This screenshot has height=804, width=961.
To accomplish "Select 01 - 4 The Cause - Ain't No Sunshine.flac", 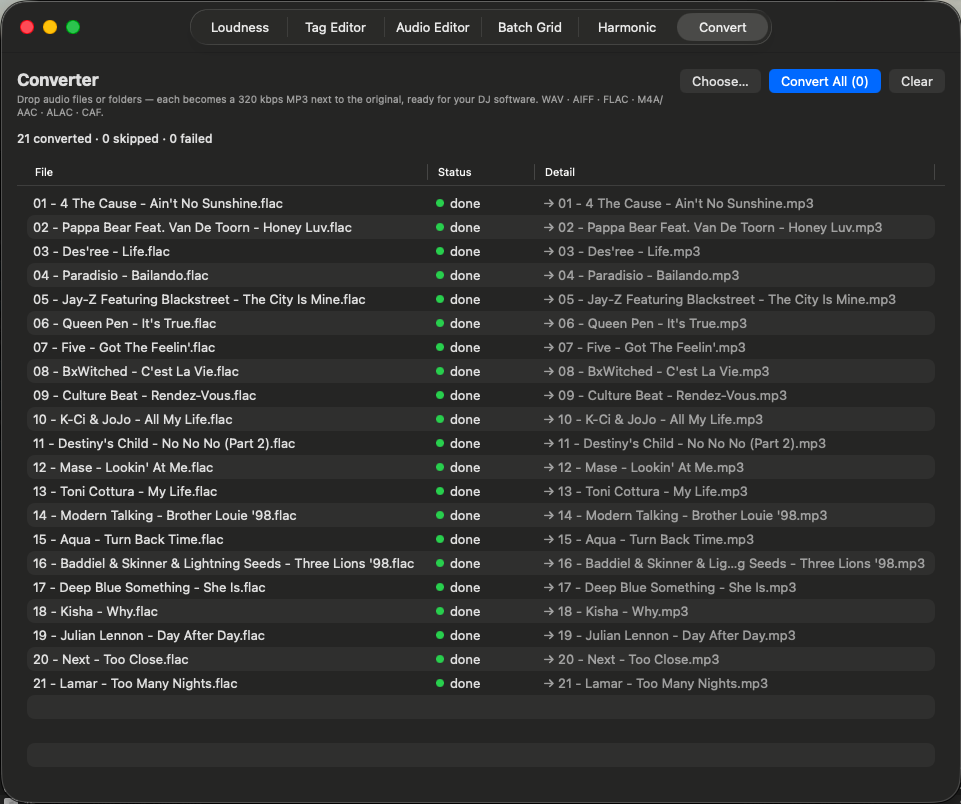I will (x=158, y=203).
